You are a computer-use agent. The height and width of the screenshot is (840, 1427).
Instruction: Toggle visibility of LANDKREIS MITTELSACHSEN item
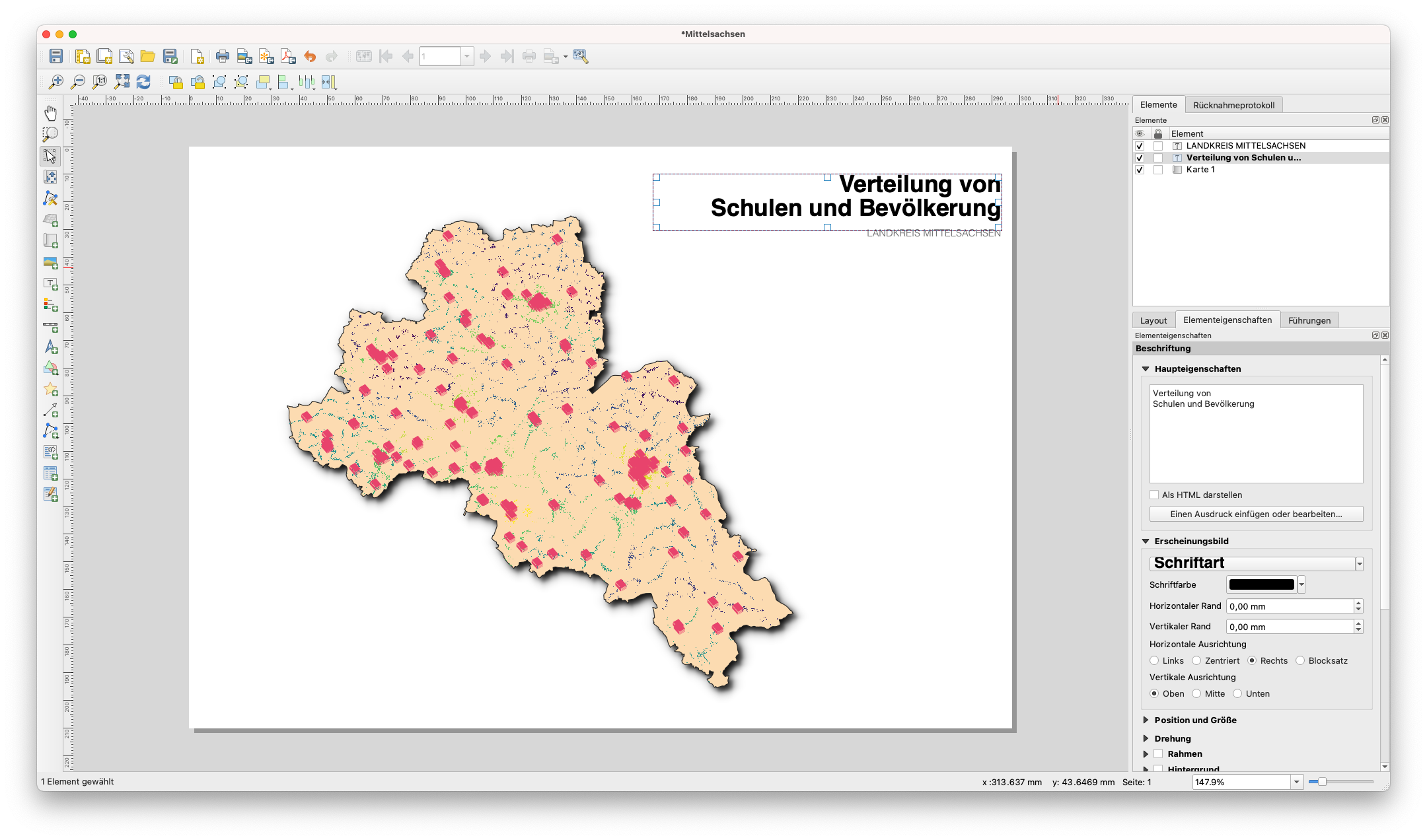(x=1140, y=146)
